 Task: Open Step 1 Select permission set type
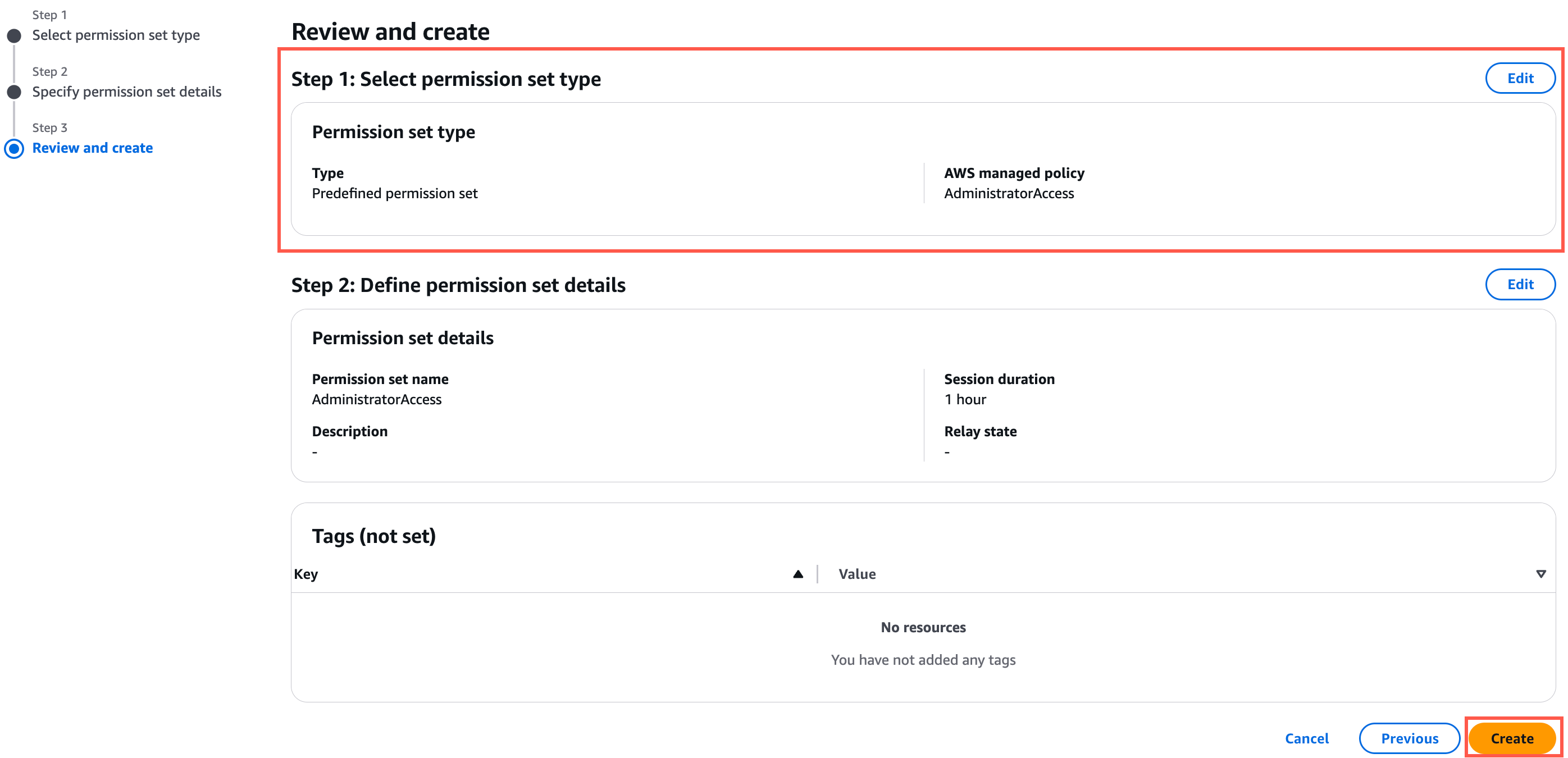tap(116, 35)
